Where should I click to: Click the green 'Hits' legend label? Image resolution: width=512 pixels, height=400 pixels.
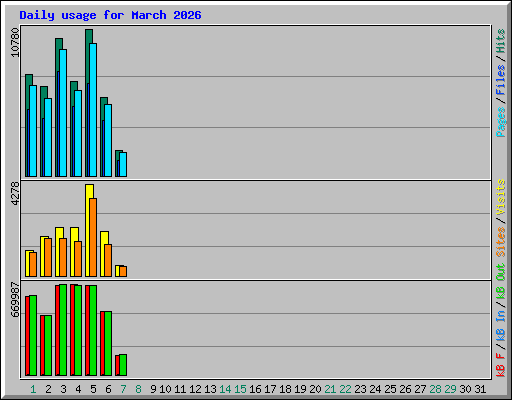500,41
